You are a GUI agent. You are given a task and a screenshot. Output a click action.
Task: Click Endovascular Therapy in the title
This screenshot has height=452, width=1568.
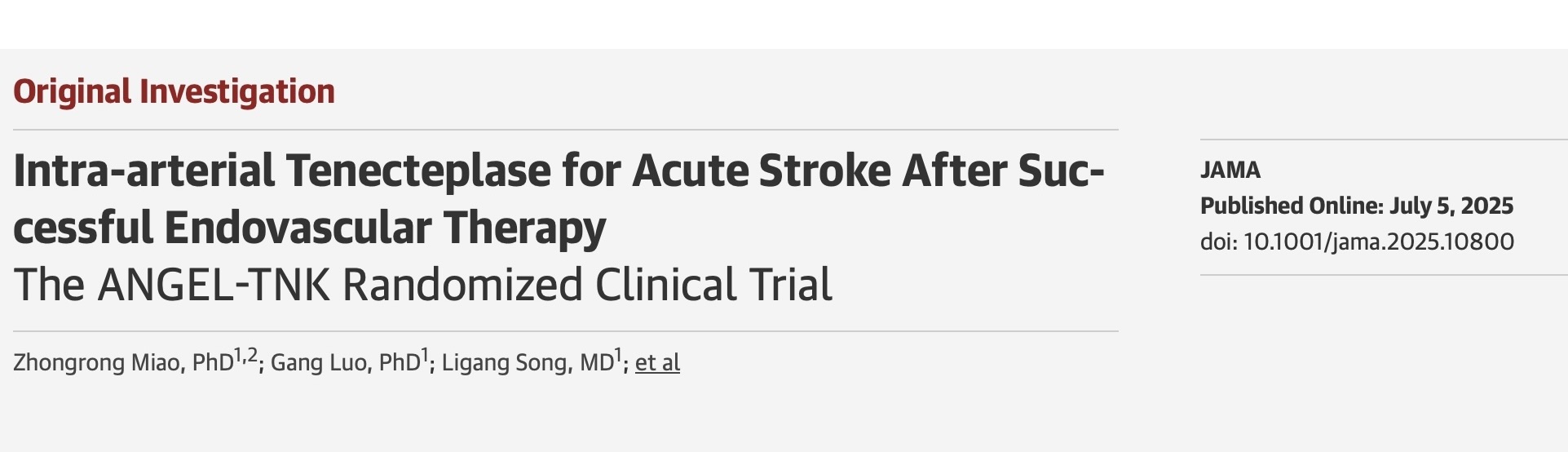point(384,228)
